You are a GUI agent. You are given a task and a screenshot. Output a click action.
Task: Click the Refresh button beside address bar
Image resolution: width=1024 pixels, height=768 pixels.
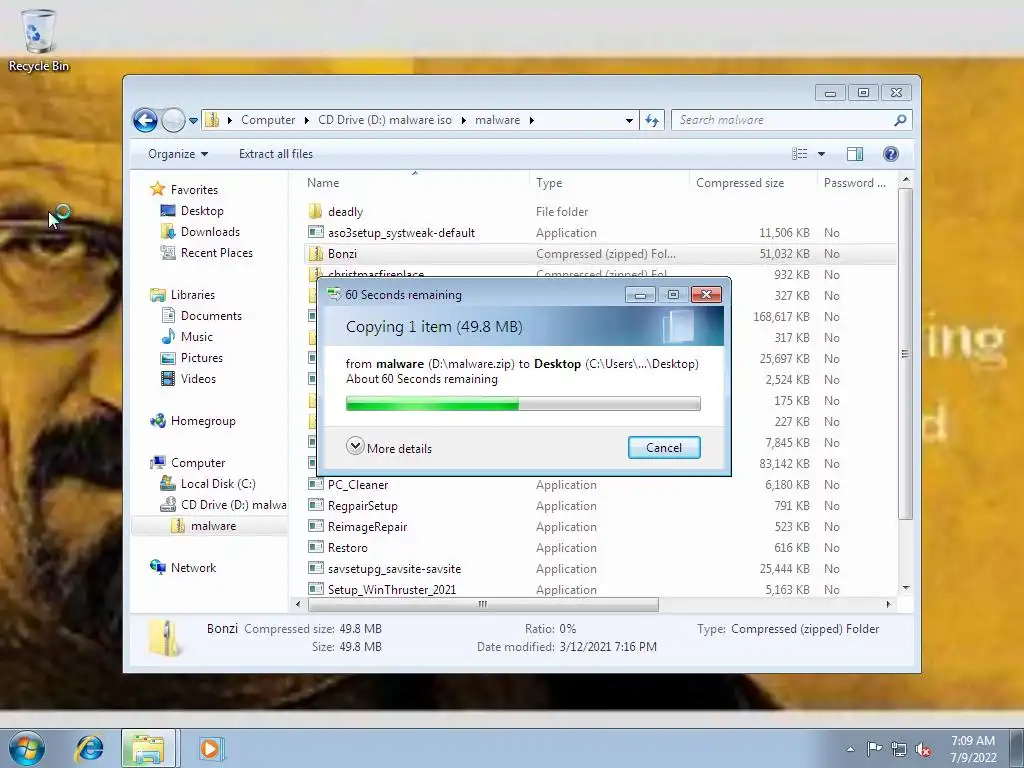pyautogui.click(x=652, y=120)
